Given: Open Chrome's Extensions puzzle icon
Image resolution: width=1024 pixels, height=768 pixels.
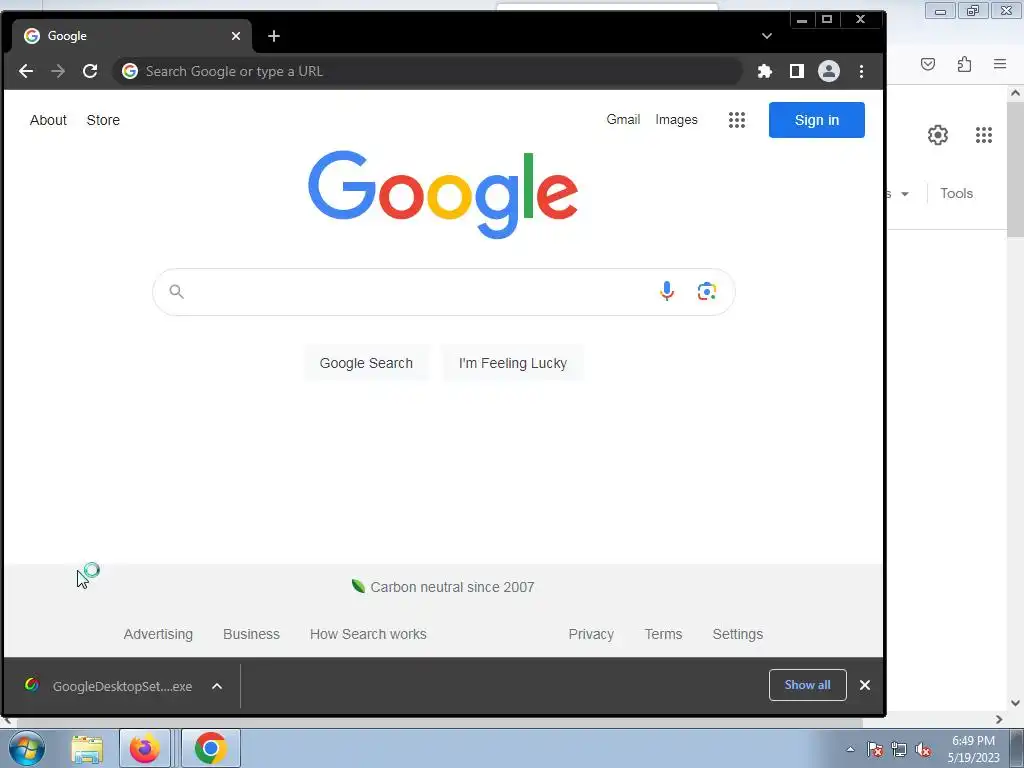Looking at the screenshot, I should 765,71.
